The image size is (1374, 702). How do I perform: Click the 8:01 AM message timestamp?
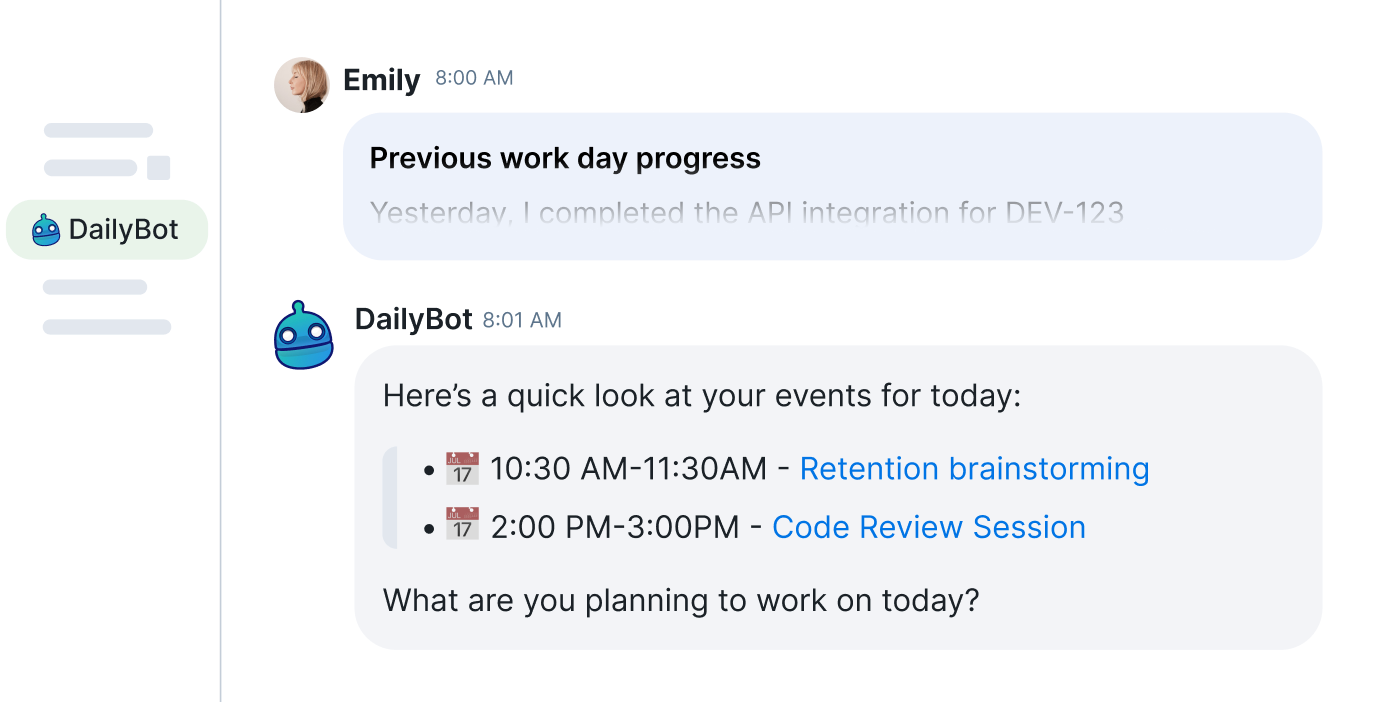pyautogui.click(x=522, y=320)
